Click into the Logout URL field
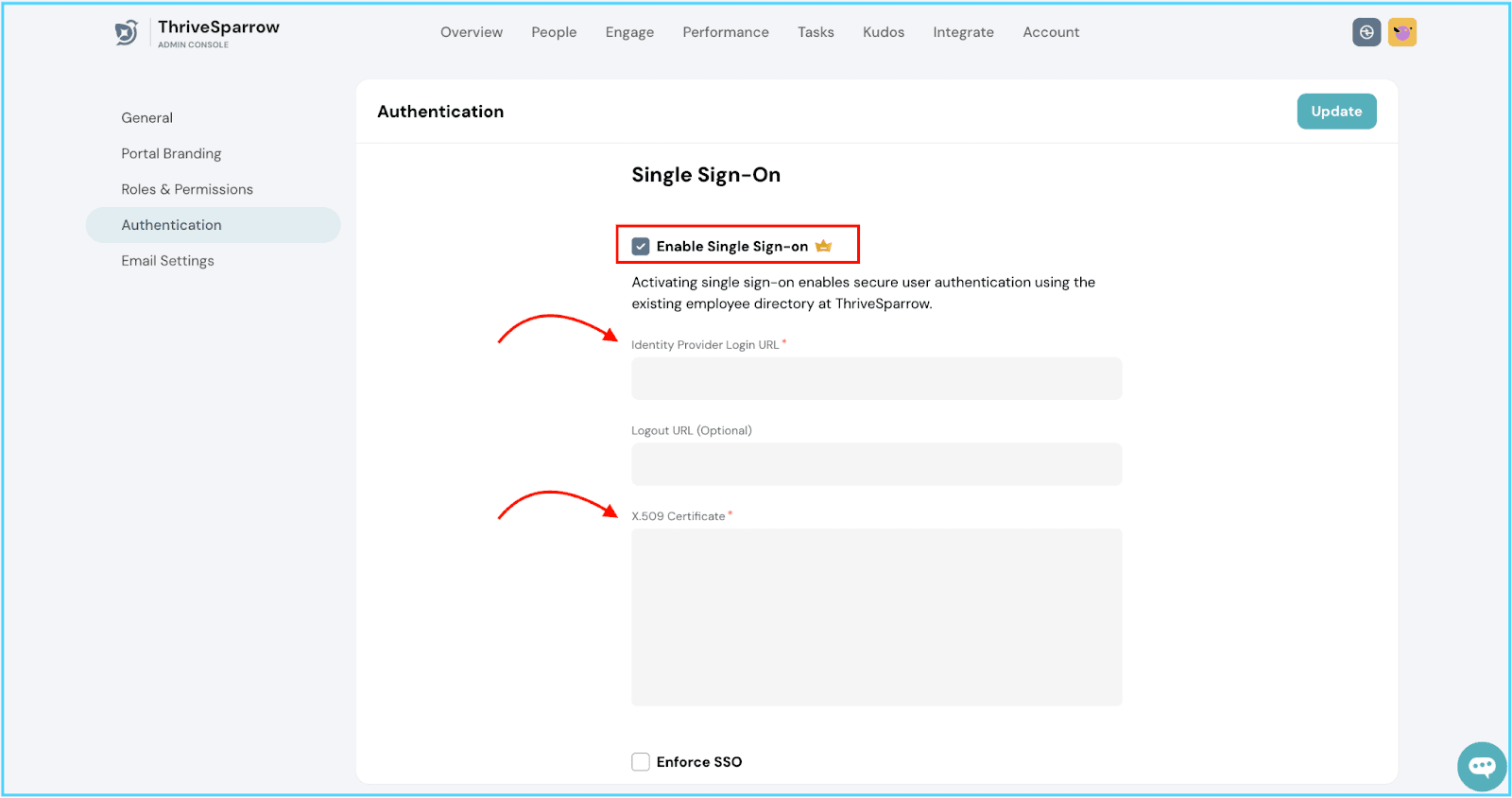1512x798 pixels. click(876, 464)
